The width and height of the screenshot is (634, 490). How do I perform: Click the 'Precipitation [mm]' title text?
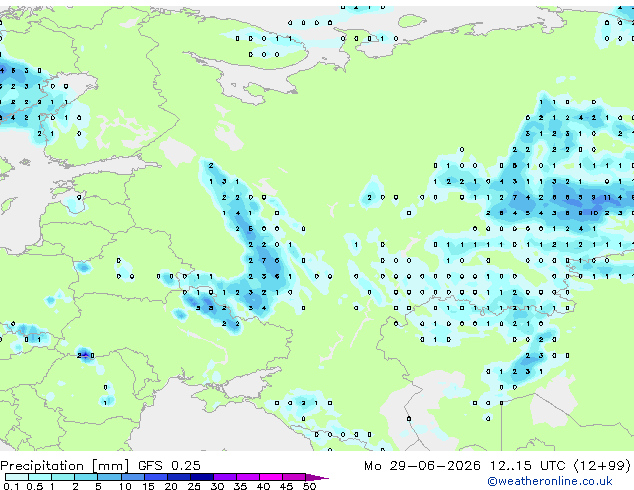coord(65,466)
